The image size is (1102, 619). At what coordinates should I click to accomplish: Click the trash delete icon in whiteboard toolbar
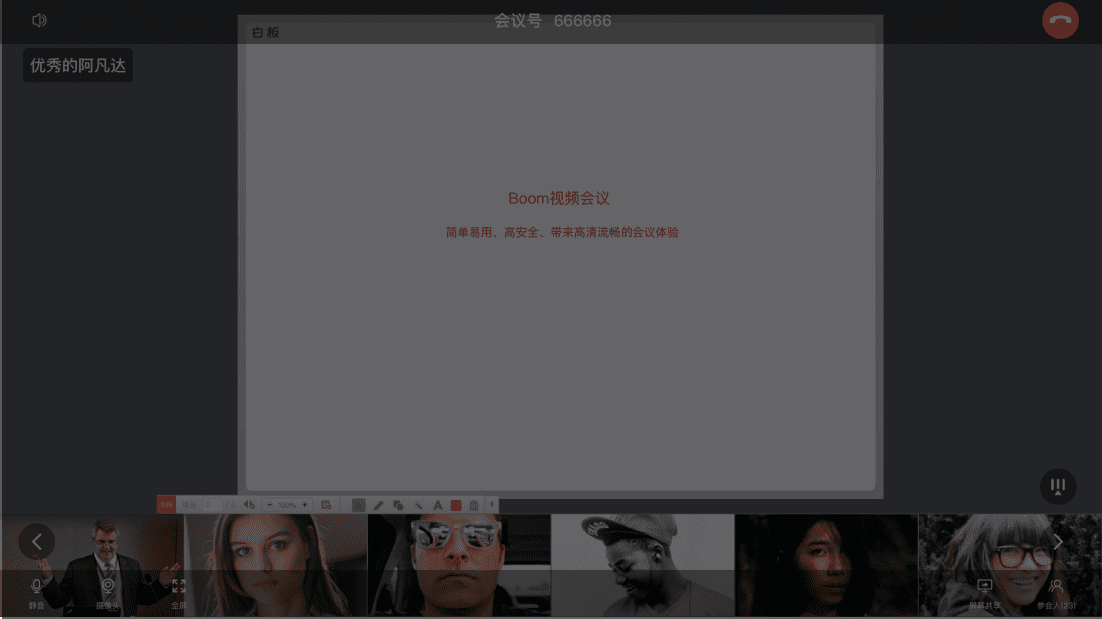tap(474, 505)
